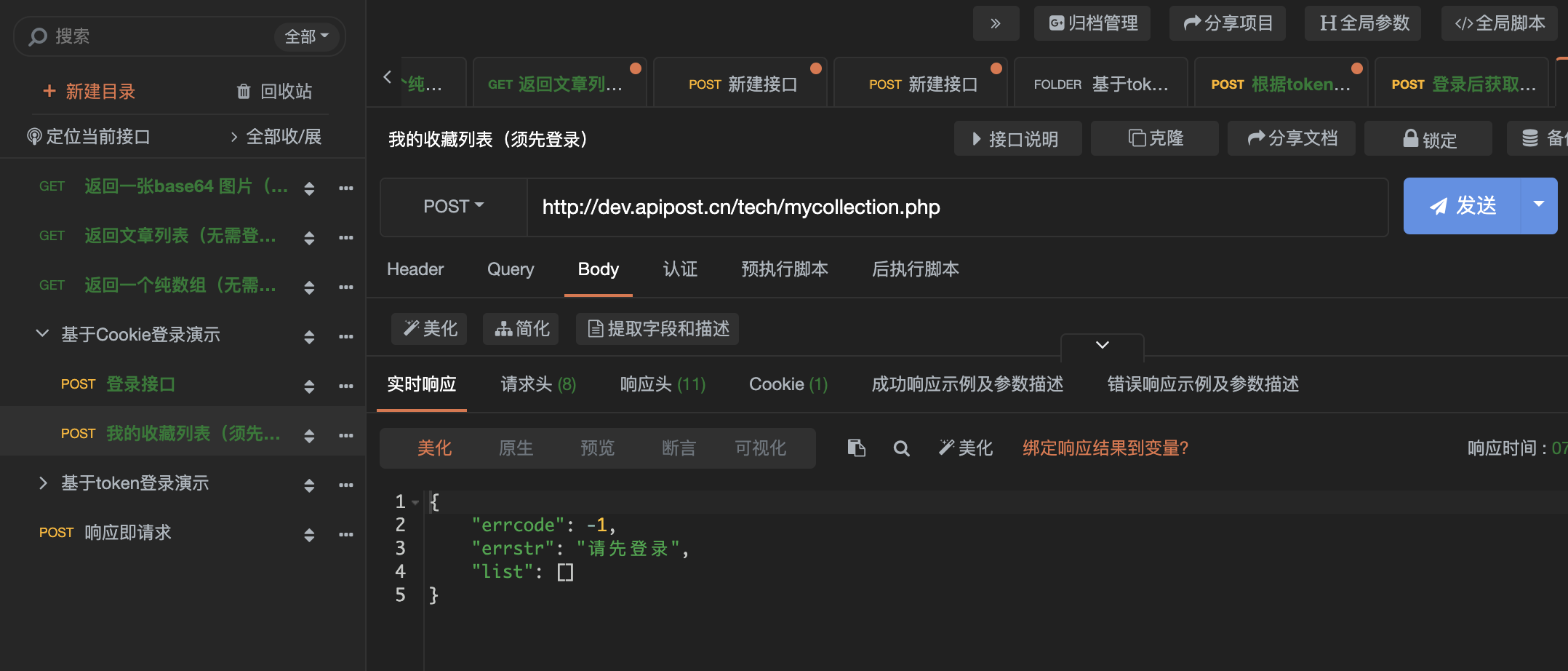Open the POST 登录后获取 tab

tap(1462, 82)
